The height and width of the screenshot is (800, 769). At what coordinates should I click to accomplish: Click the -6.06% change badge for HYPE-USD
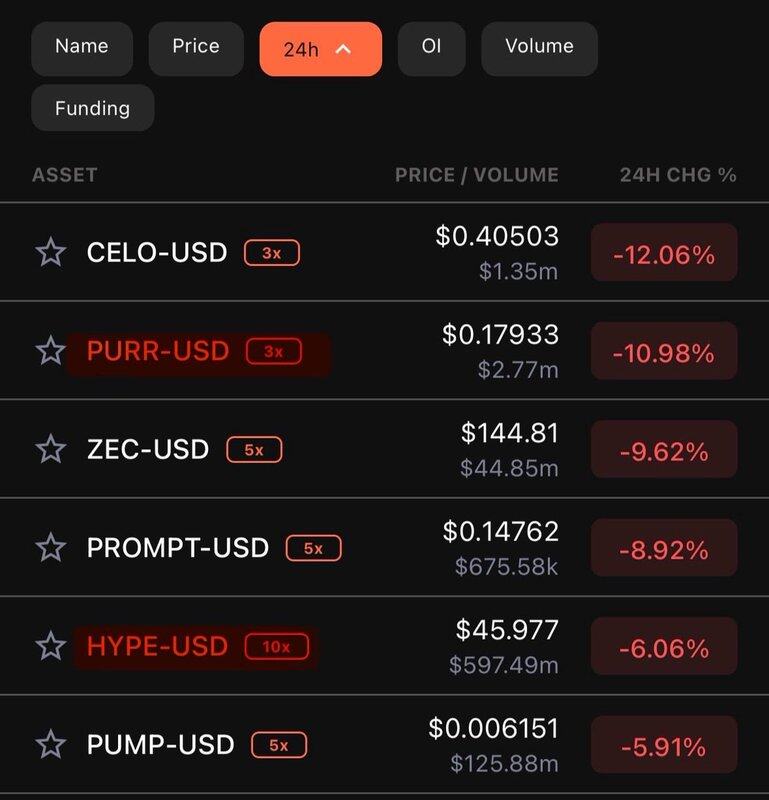664,647
